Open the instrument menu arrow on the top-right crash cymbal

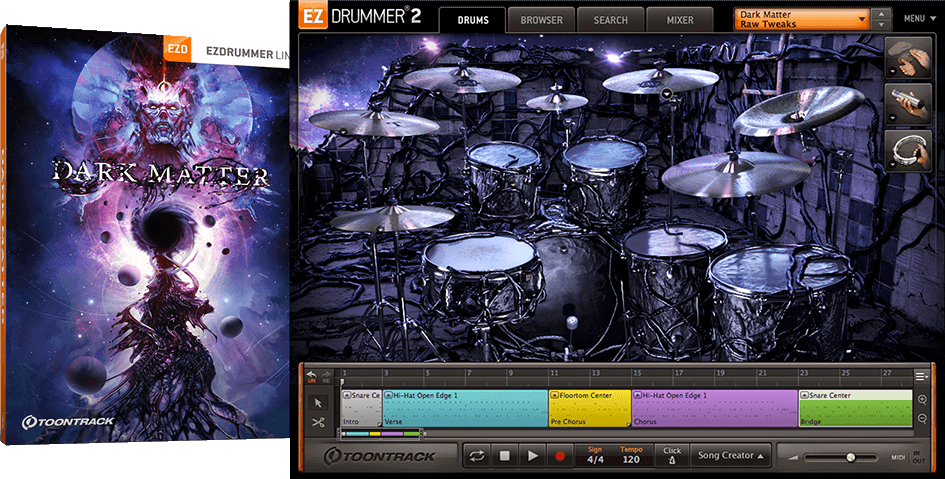(666, 93)
